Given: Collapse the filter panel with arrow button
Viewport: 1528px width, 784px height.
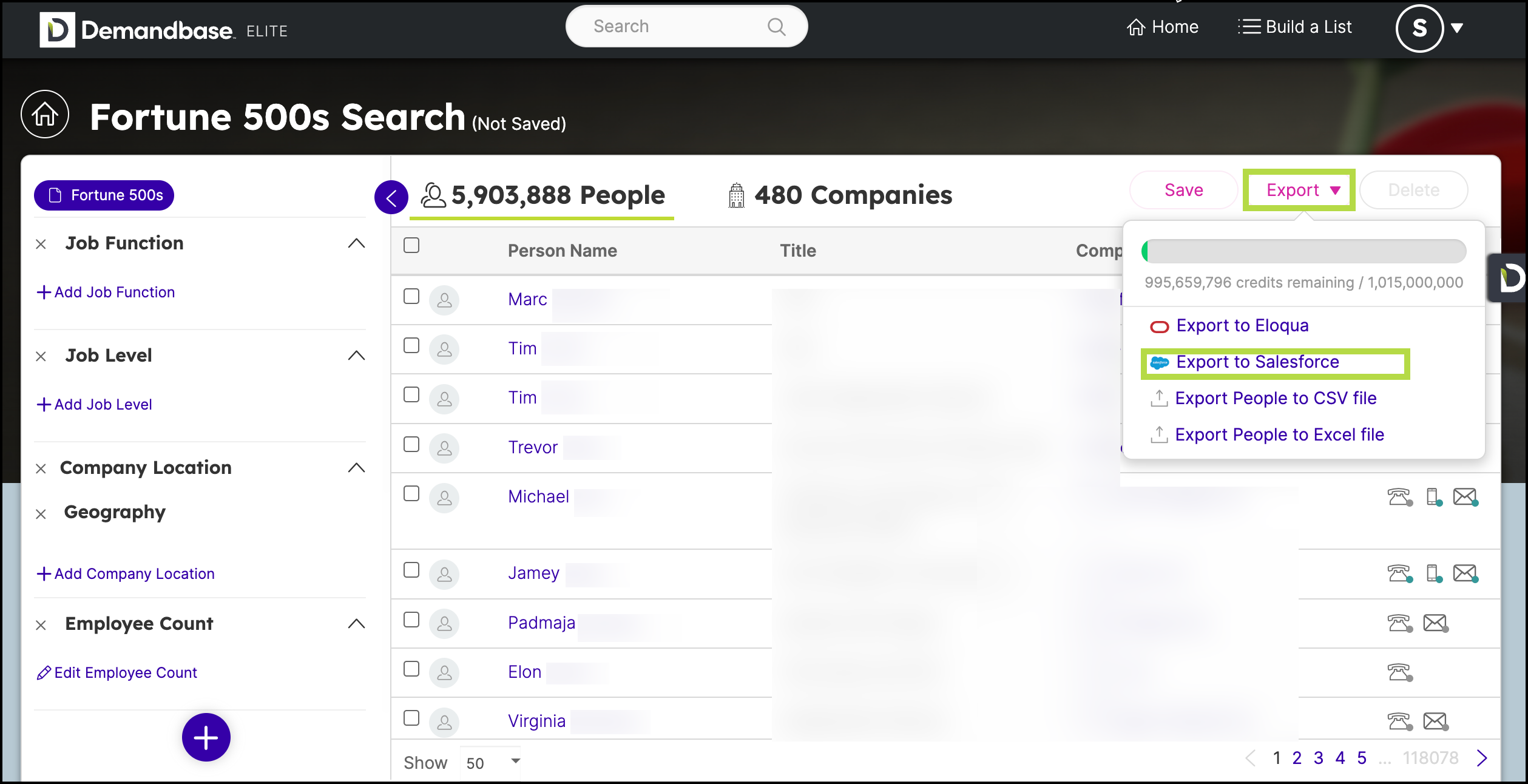Looking at the screenshot, I should (391, 197).
